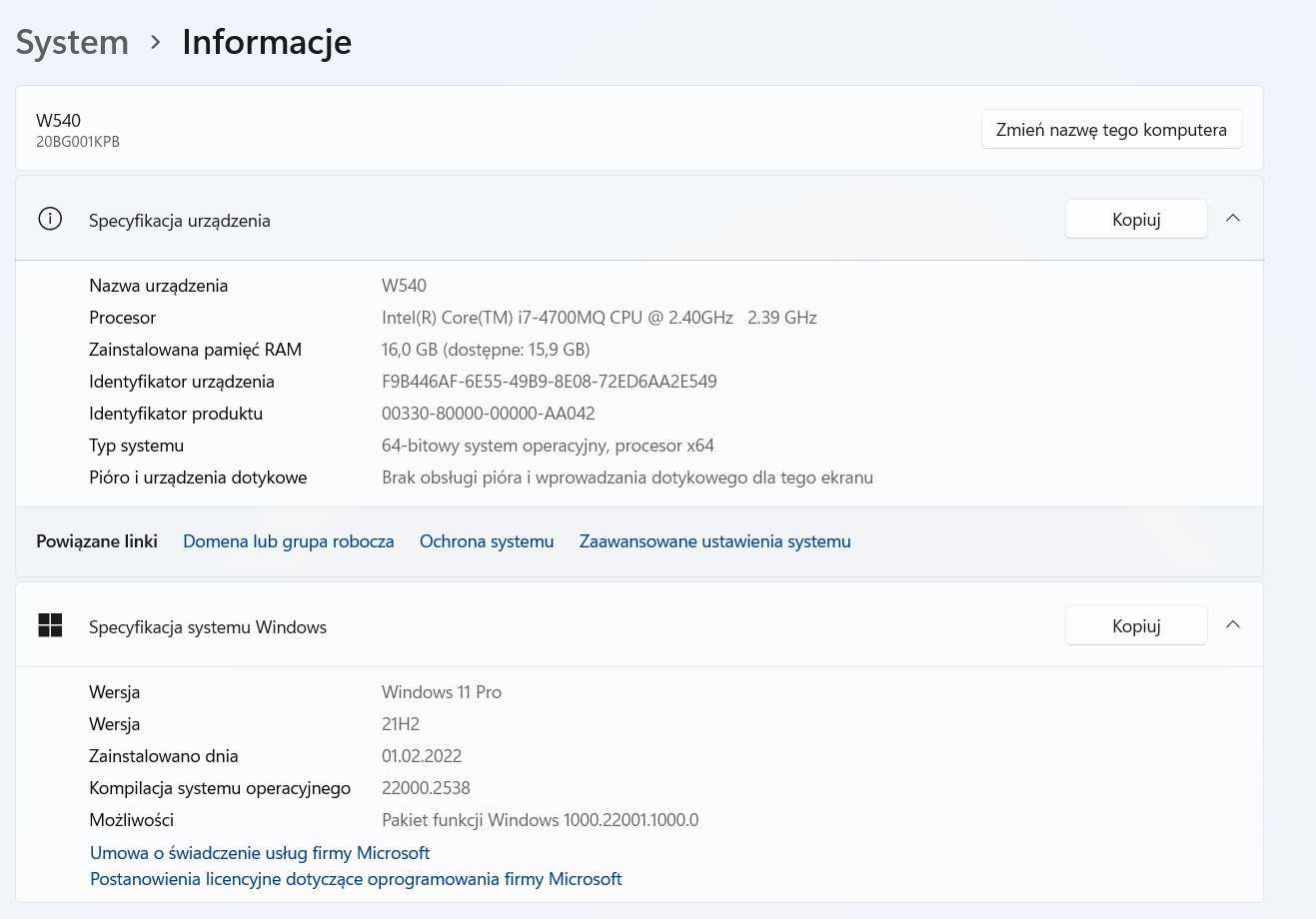
Task: Select install date 01.02.2022
Action: click(422, 756)
